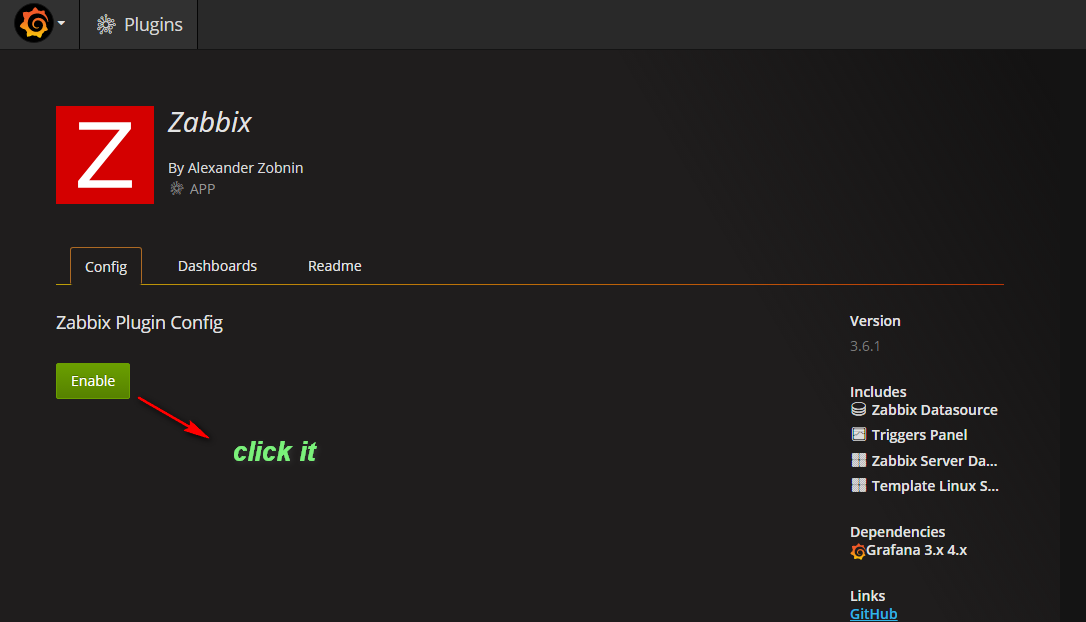Click the 'Zabbix Server Da...' text
The image size is (1086, 622).
[x=934, y=461]
